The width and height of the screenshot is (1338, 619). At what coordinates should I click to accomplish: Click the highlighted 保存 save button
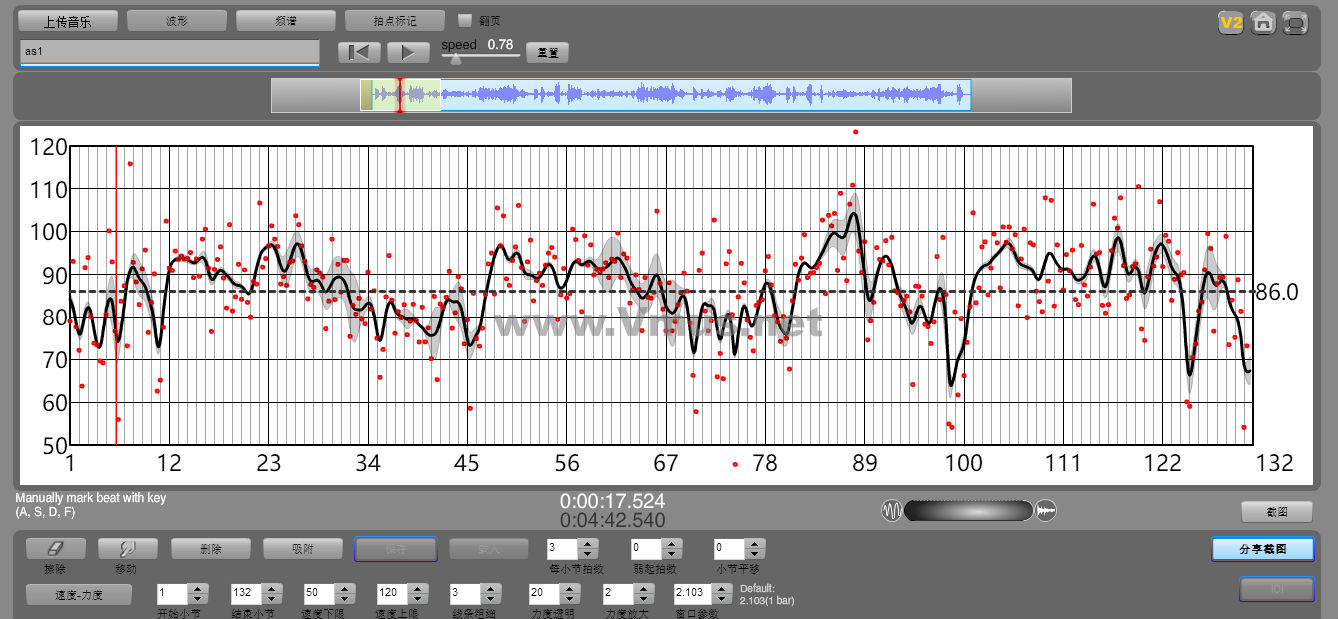pyautogui.click(x=395, y=548)
